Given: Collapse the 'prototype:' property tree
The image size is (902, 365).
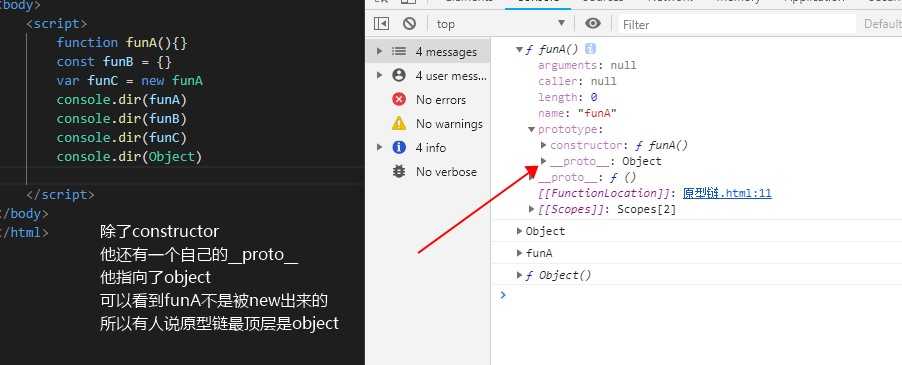Looking at the screenshot, I should tap(532, 129).
